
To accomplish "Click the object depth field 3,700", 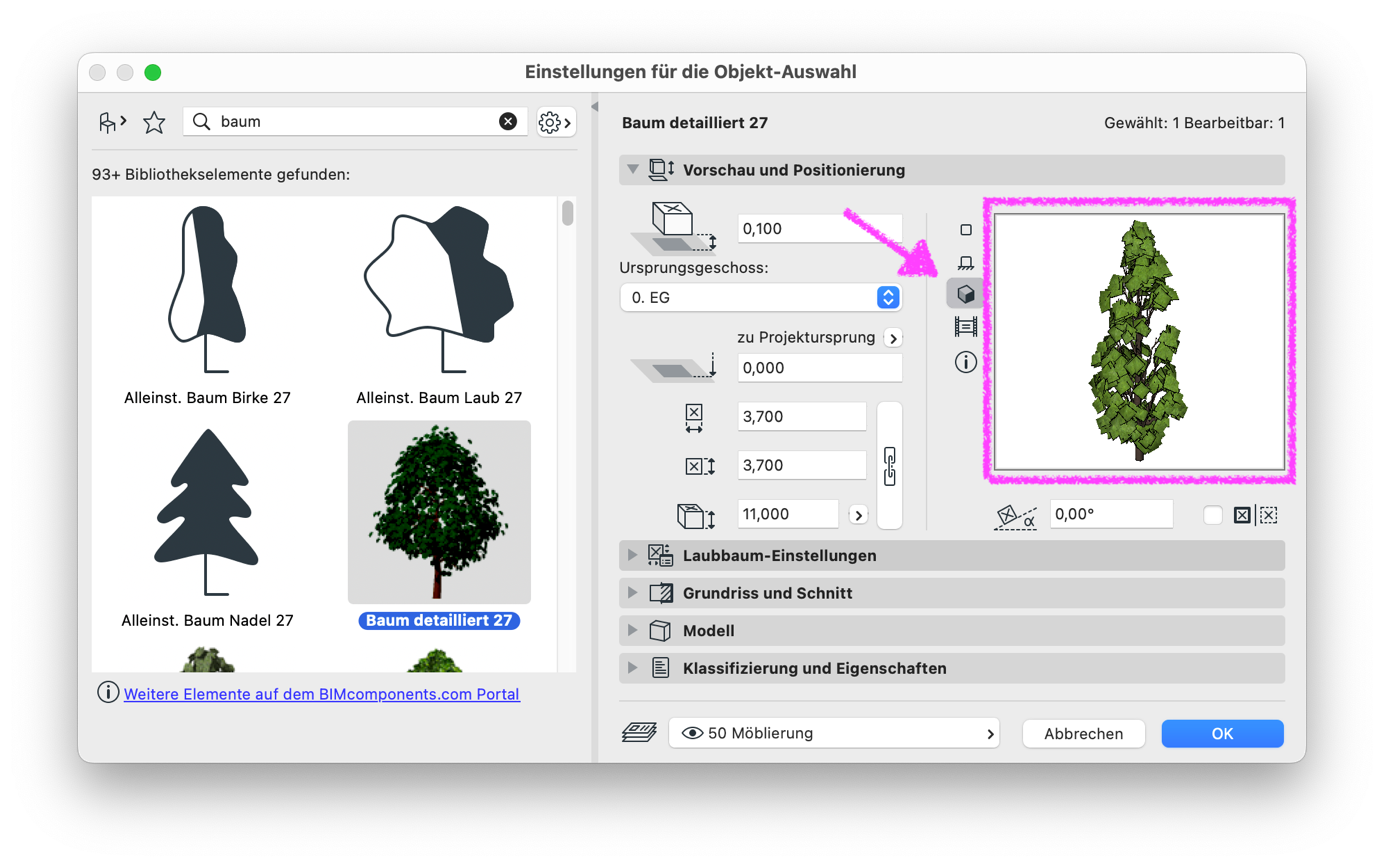I will point(802,465).
